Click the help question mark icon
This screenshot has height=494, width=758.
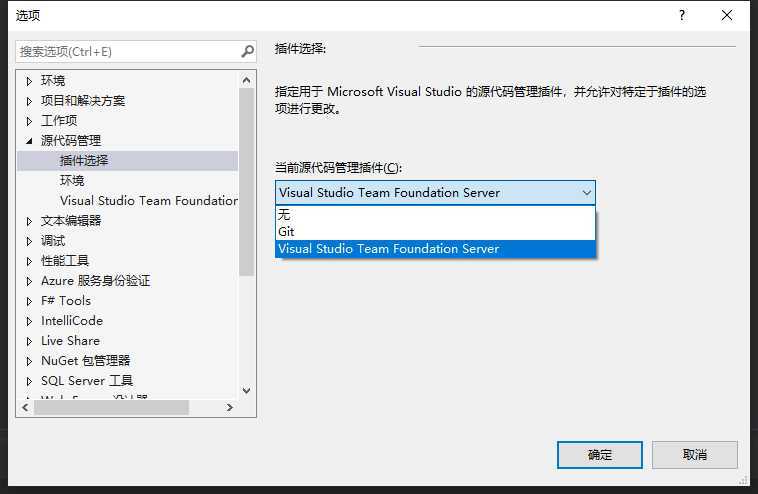click(682, 15)
